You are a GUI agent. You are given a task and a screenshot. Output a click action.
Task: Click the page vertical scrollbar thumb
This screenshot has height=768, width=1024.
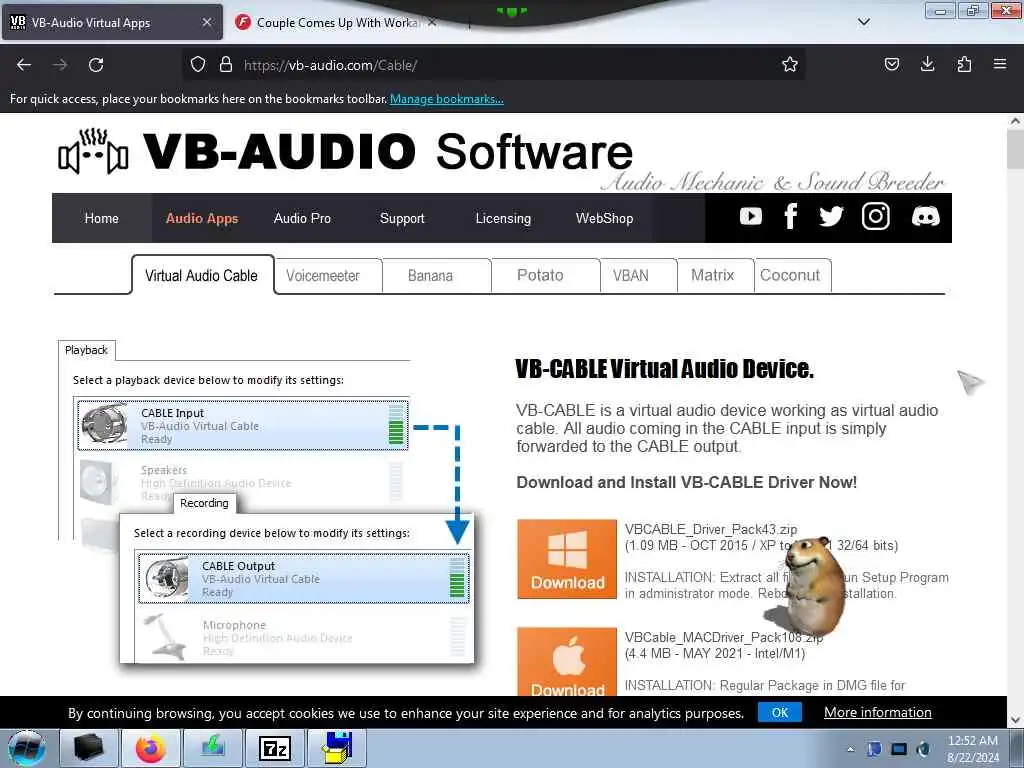click(x=1016, y=149)
